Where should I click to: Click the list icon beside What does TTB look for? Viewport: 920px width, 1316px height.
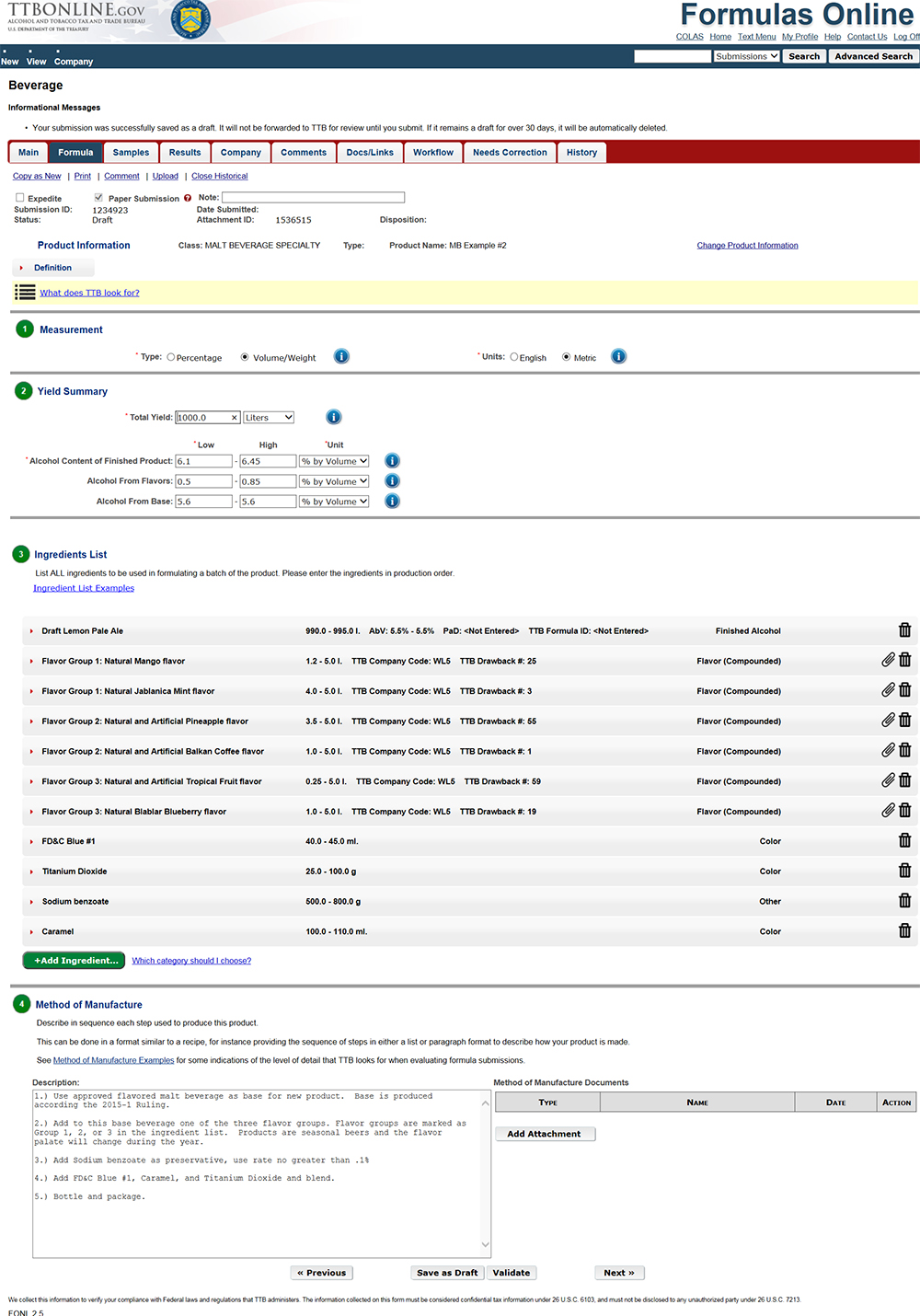pyautogui.click(x=25, y=293)
